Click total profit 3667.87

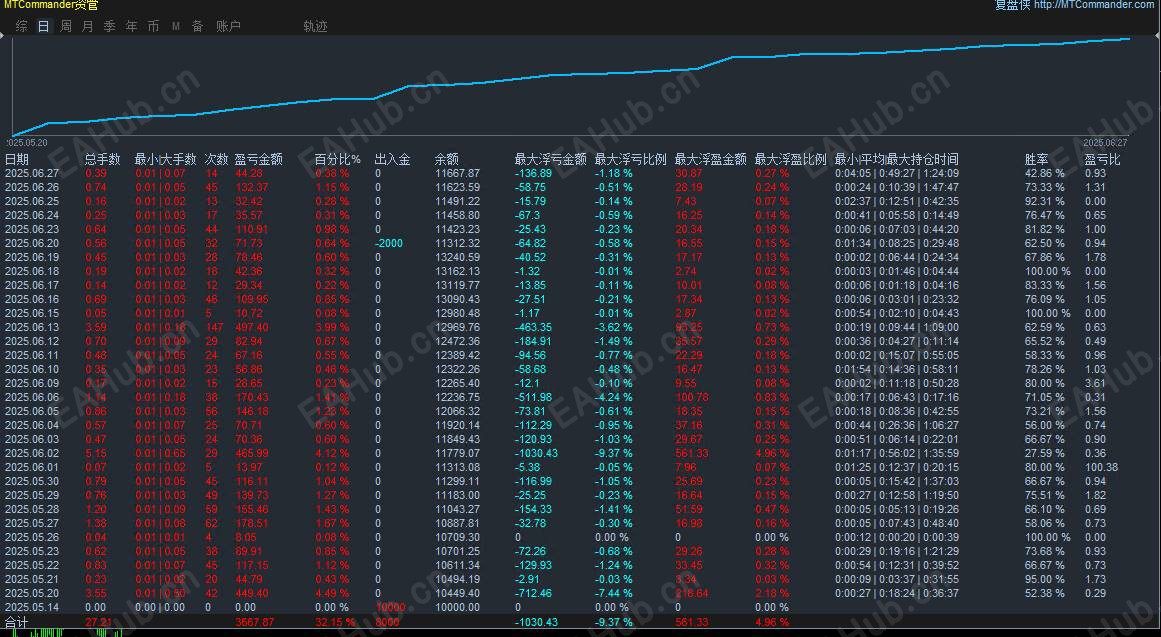255,622
